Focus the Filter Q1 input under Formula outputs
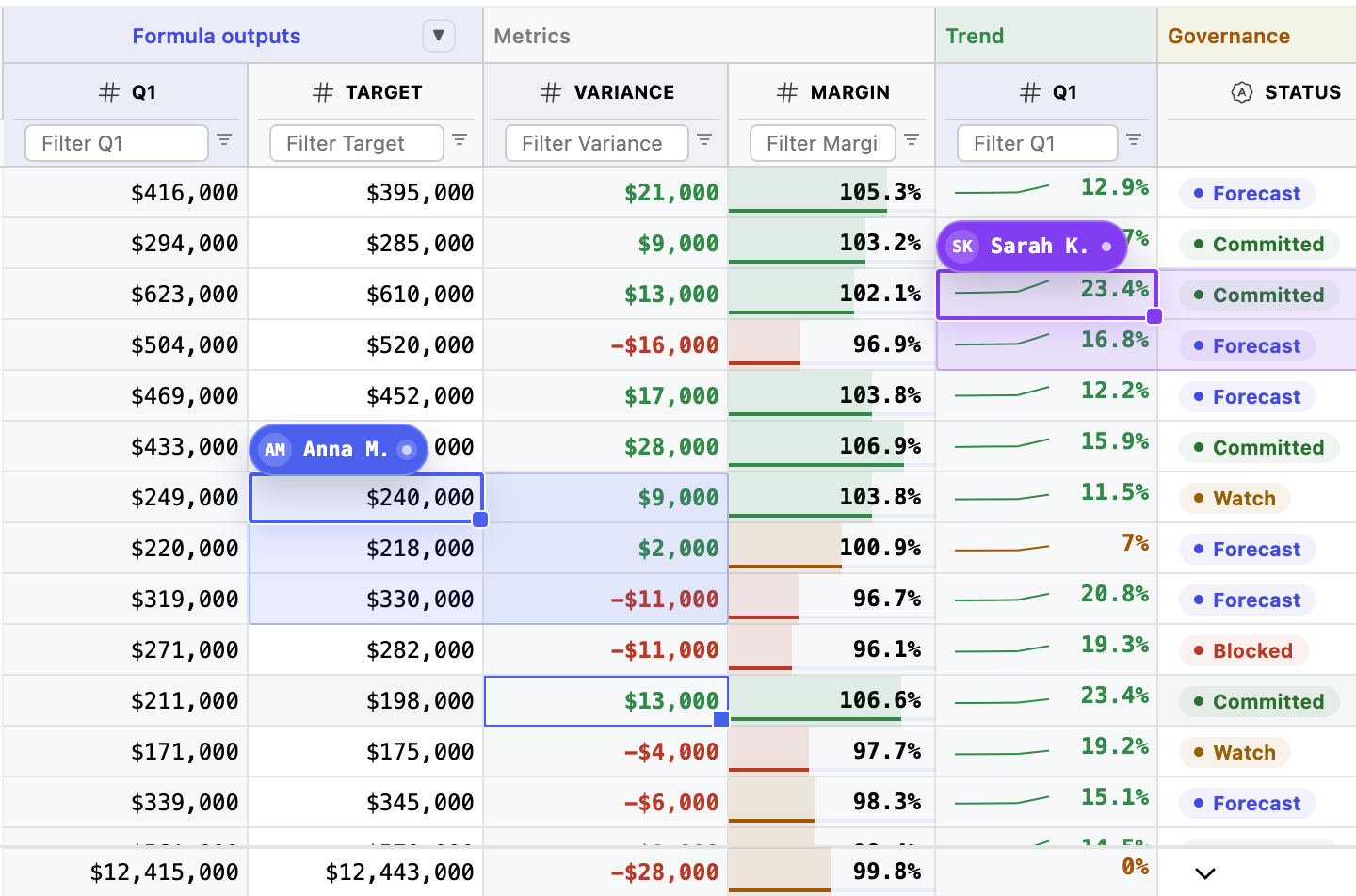The height and width of the screenshot is (896, 1356). tap(117, 143)
